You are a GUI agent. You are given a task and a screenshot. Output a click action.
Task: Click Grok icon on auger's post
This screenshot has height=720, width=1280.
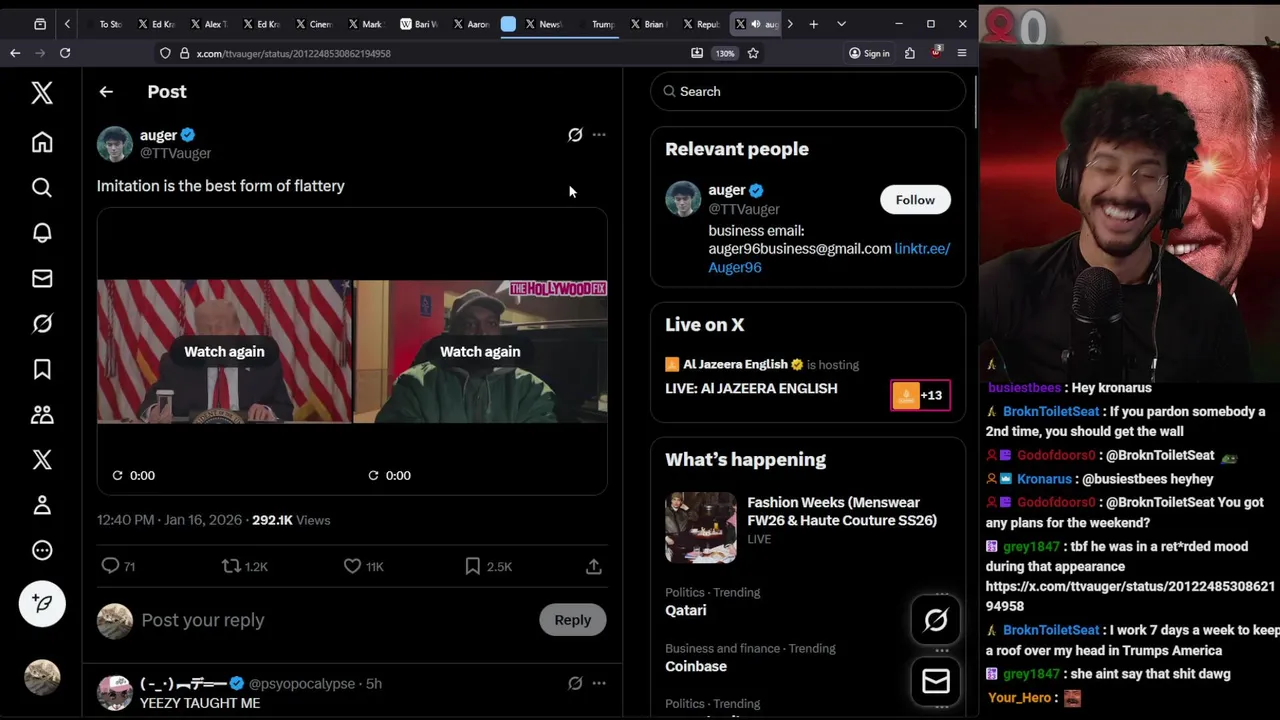coord(575,135)
